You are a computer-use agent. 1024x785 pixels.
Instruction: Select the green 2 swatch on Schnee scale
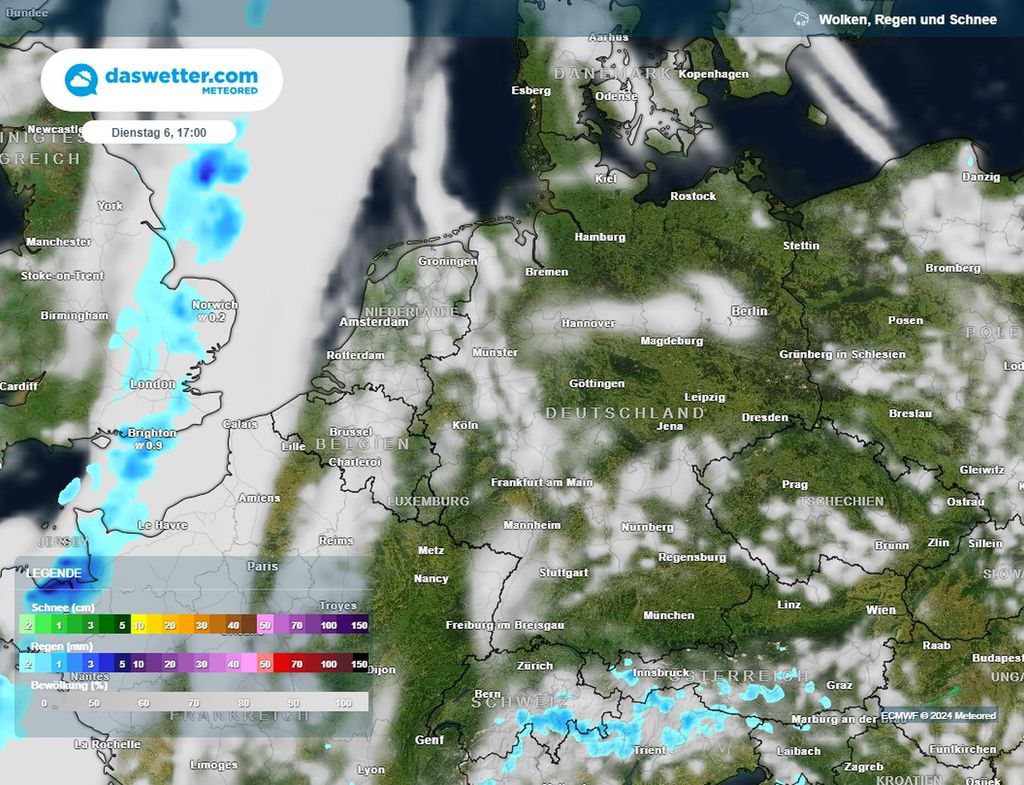click(x=27, y=624)
